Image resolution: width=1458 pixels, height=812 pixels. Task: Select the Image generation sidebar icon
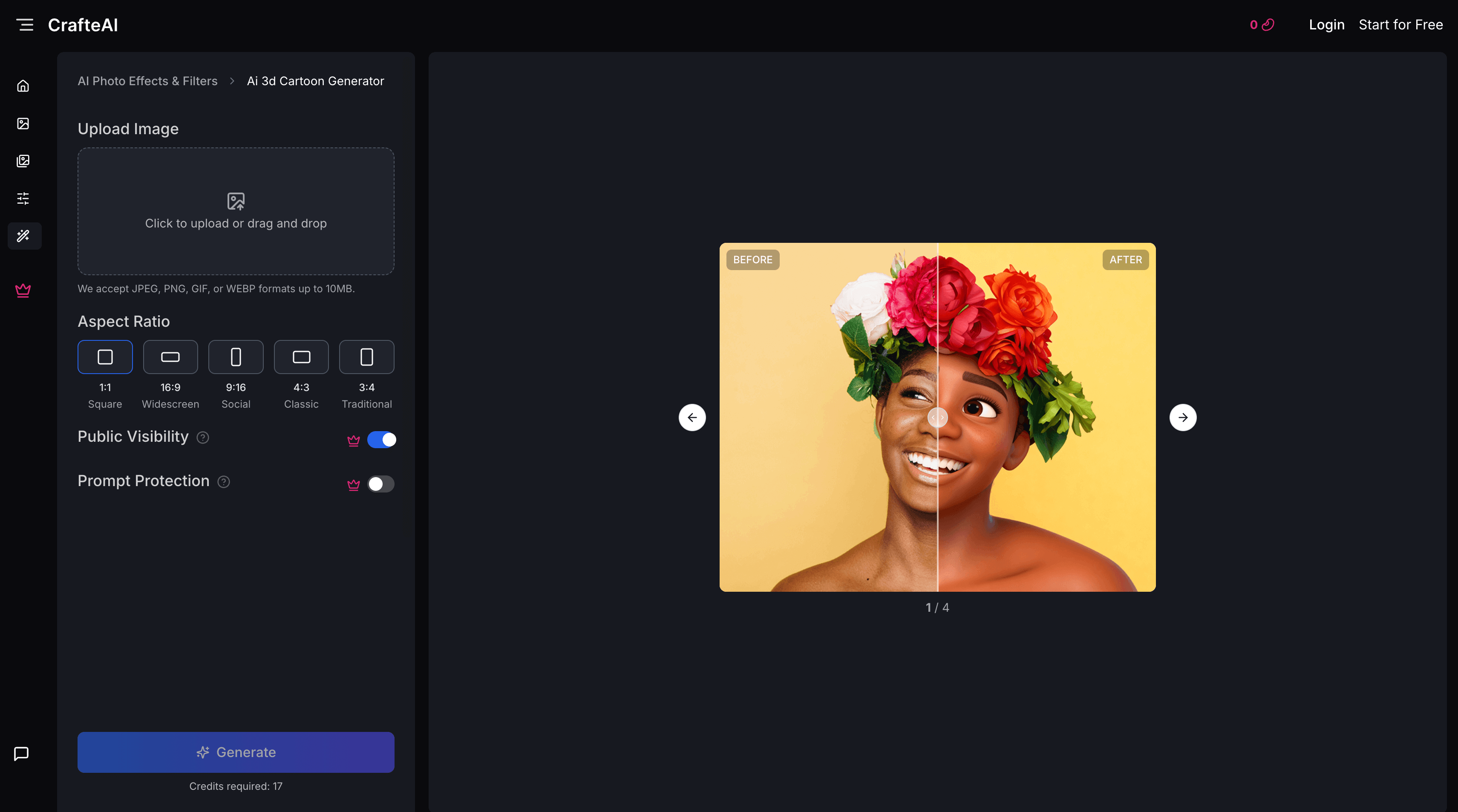[x=23, y=124]
